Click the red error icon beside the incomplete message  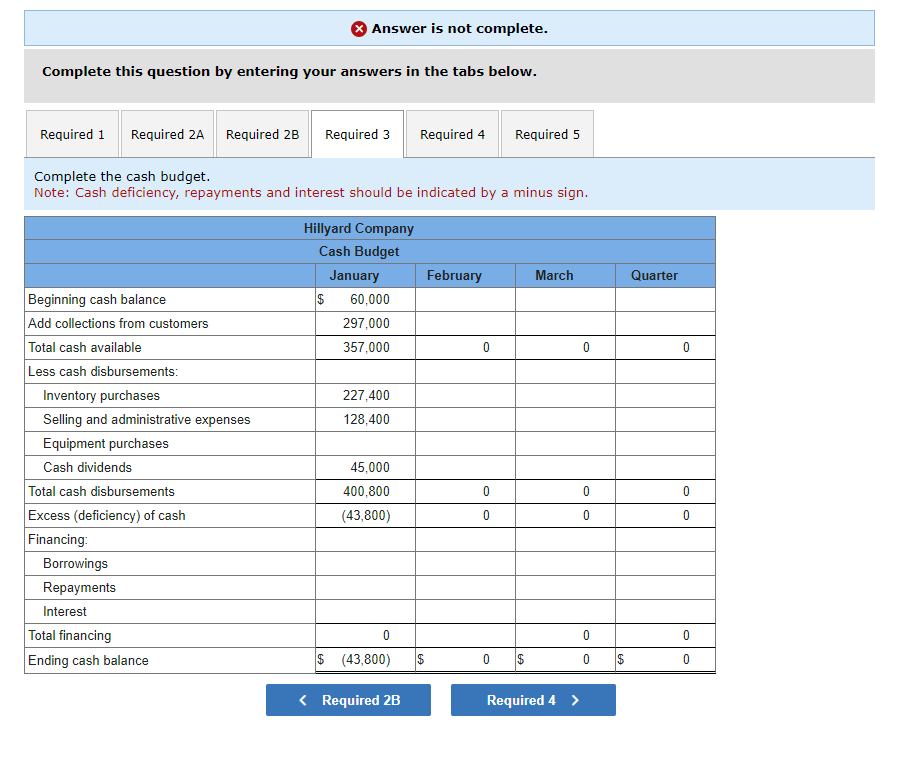(x=361, y=28)
